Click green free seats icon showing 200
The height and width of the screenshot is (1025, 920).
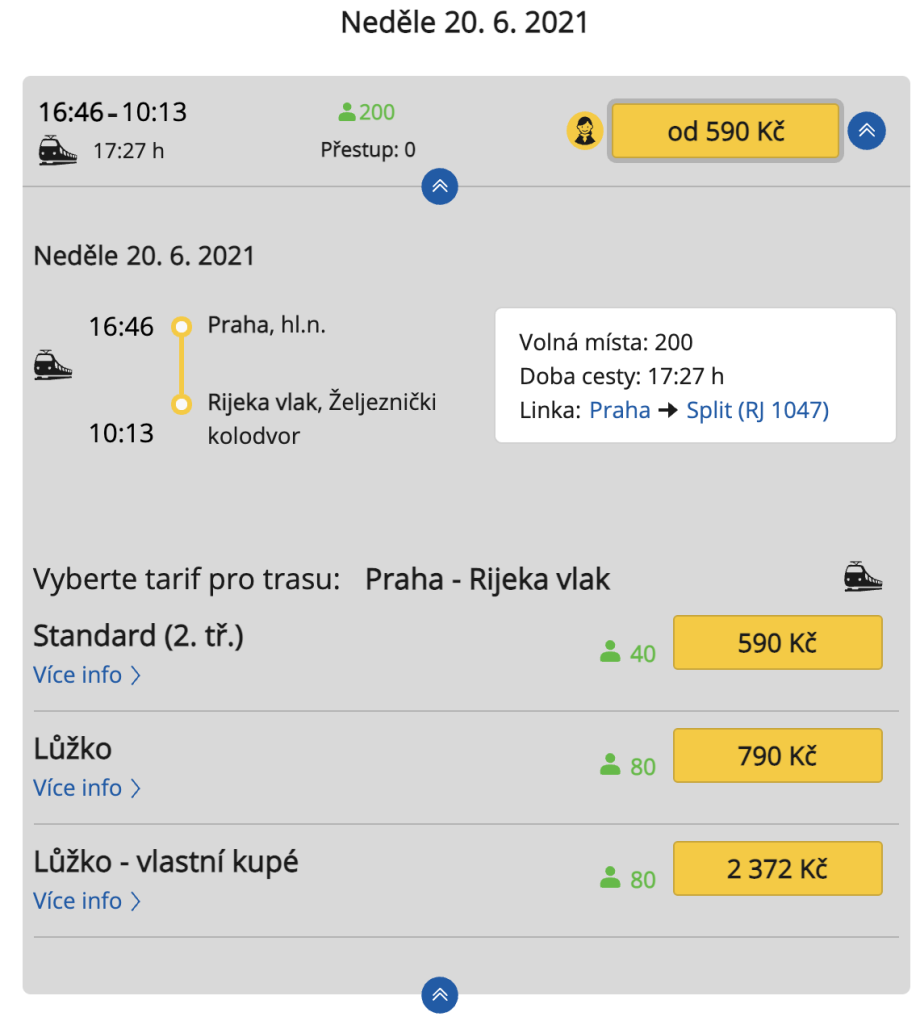347,112
